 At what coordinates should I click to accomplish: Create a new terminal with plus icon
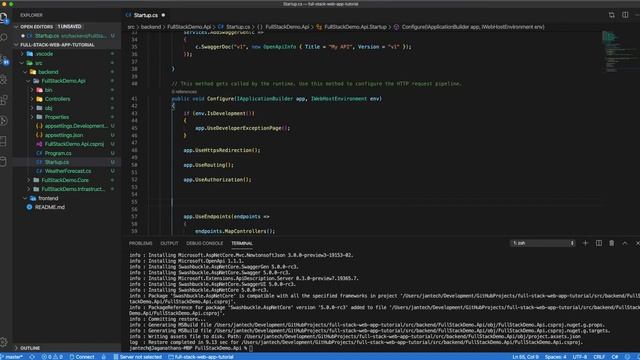click(585, 243)
